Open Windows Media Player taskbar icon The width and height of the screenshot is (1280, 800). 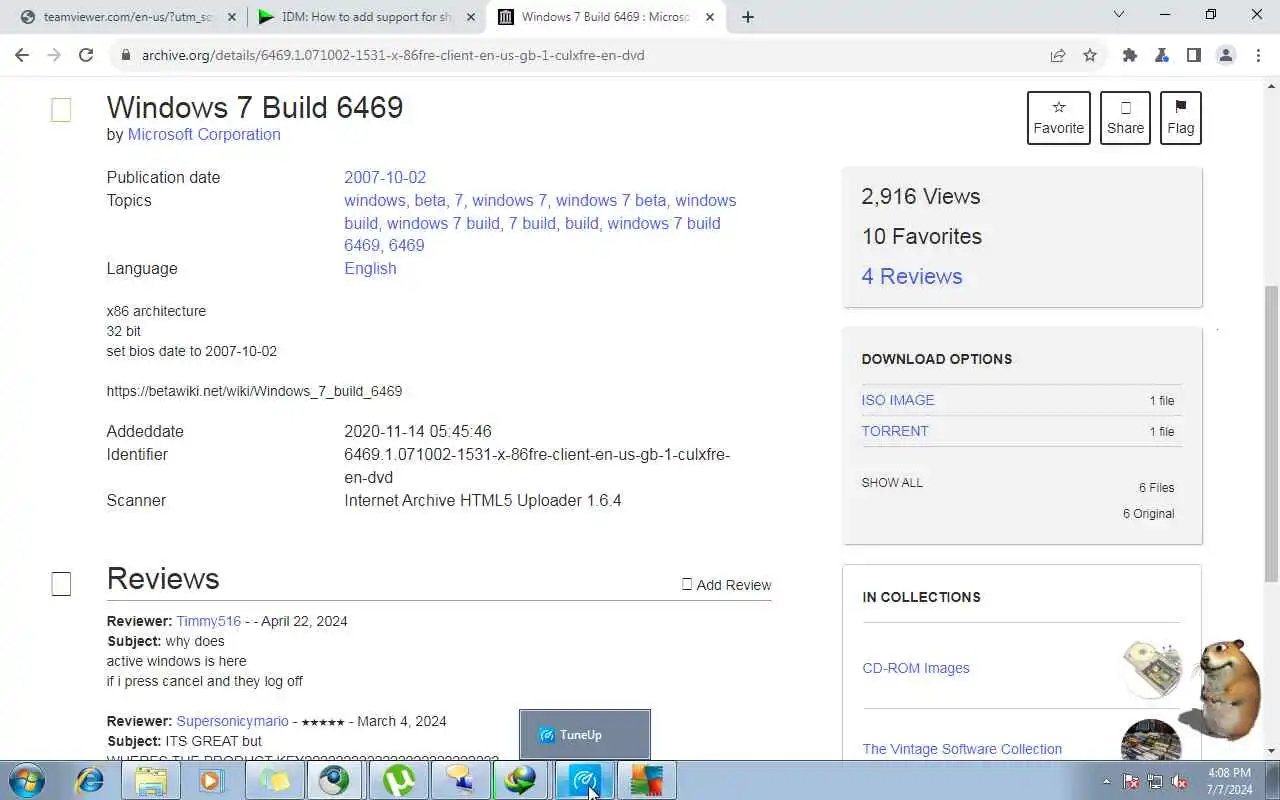point(212,781)
